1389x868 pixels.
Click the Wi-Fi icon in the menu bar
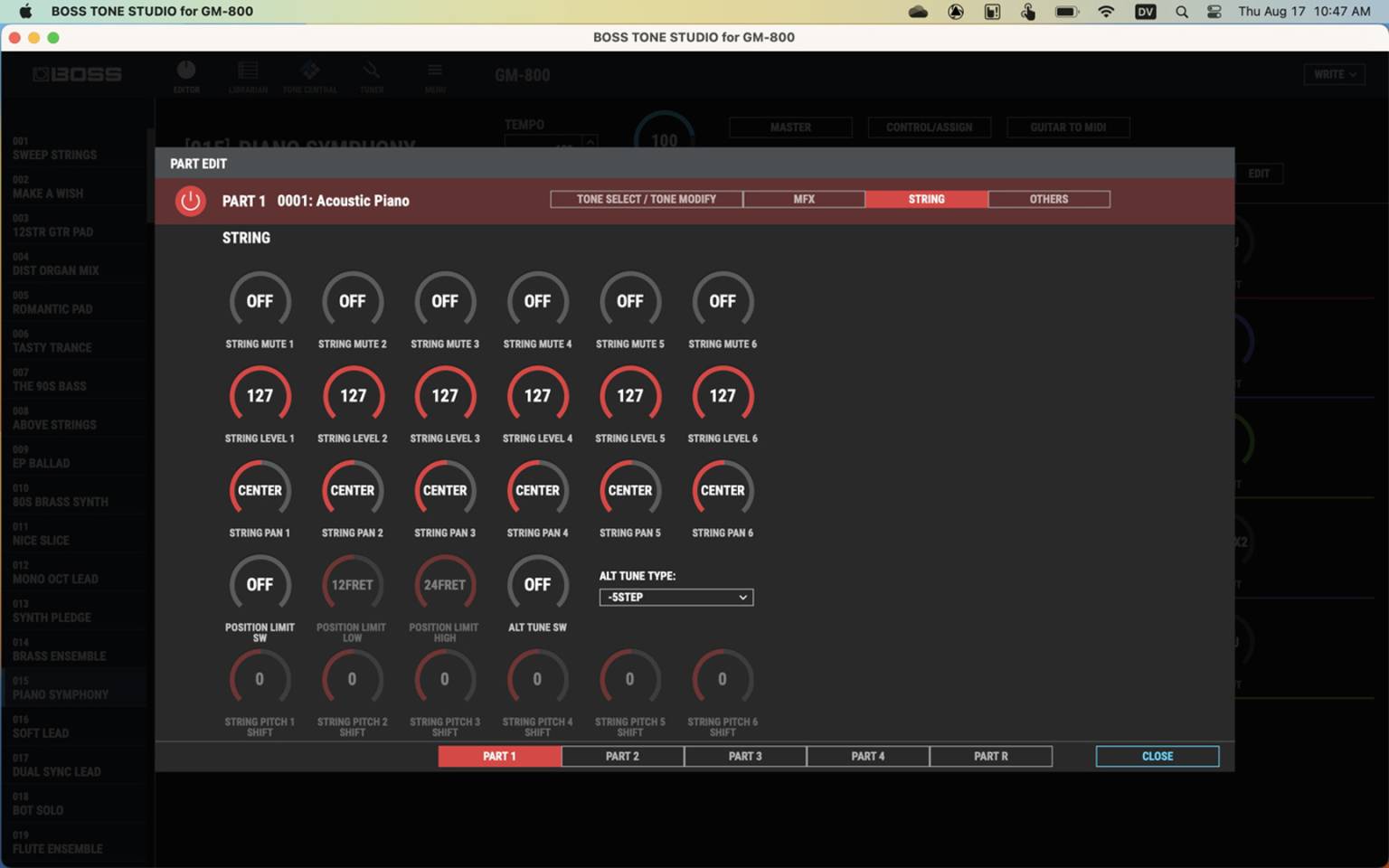tap(1106, 12)
